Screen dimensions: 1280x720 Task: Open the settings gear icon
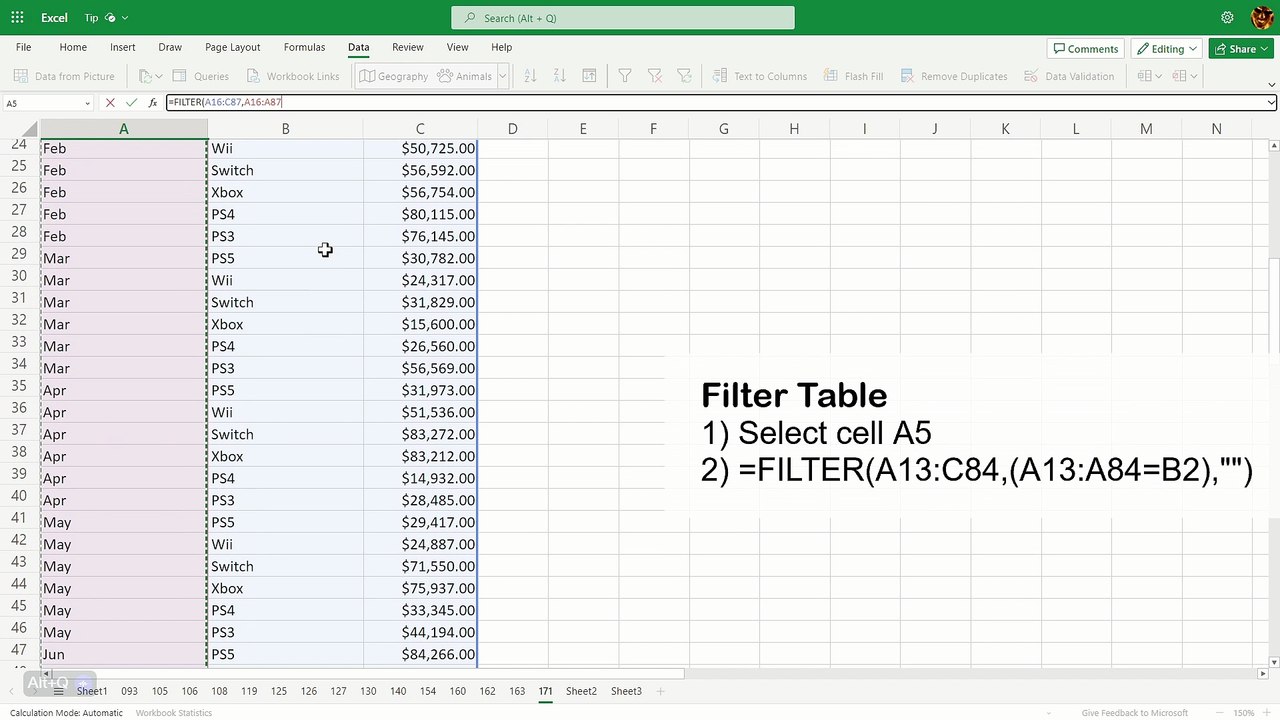pos(1227,18)
